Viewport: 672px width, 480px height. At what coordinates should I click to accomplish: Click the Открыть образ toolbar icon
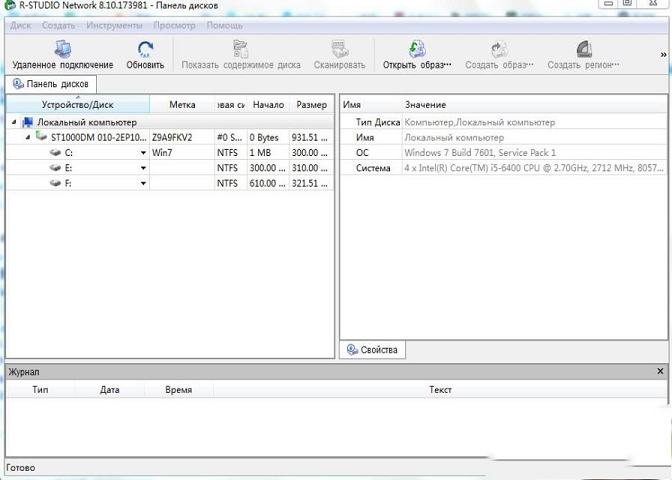pyautogui.click(x=417, y=49)
